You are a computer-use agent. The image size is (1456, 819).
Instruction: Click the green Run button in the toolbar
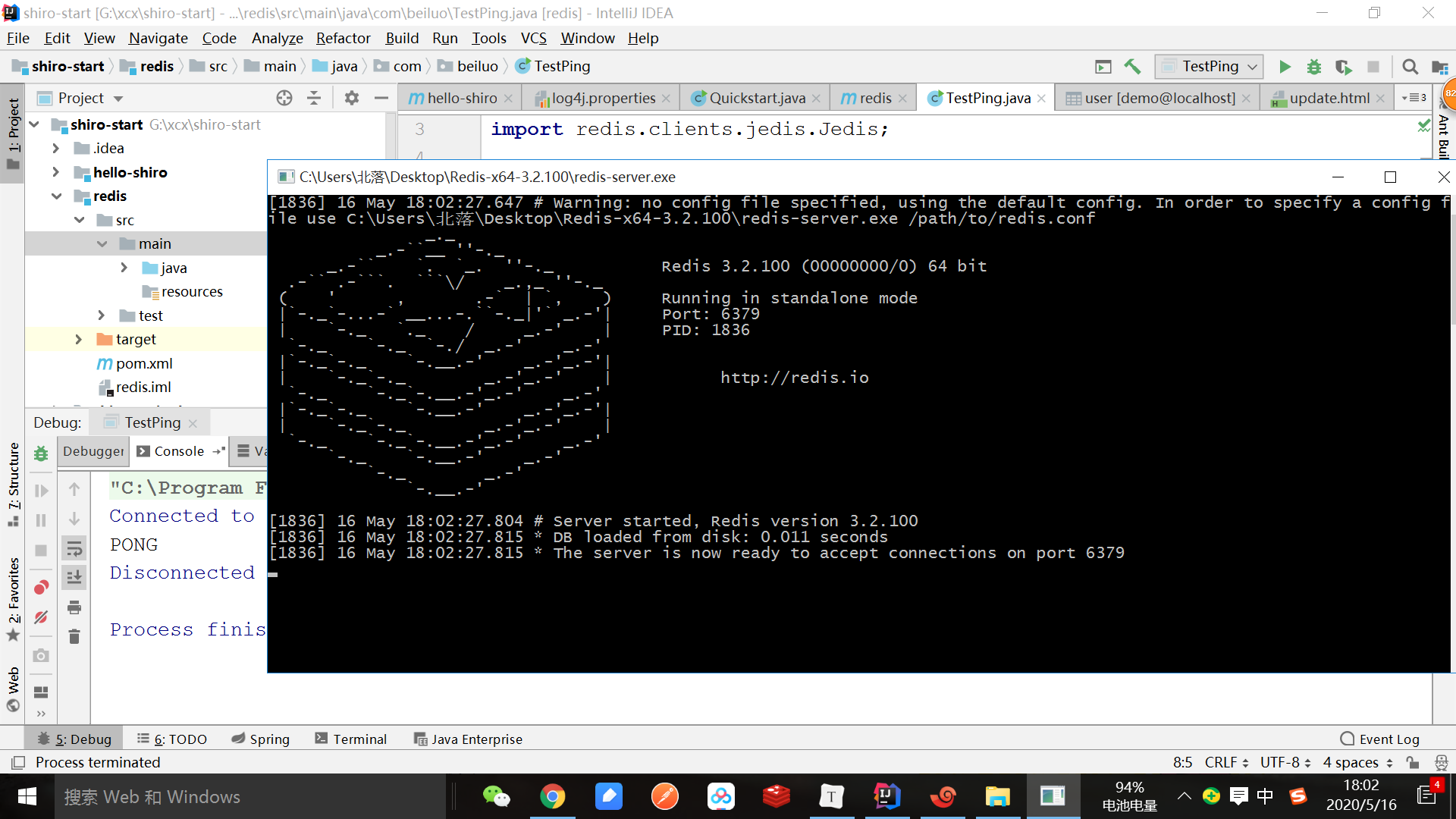[1285, 67]
